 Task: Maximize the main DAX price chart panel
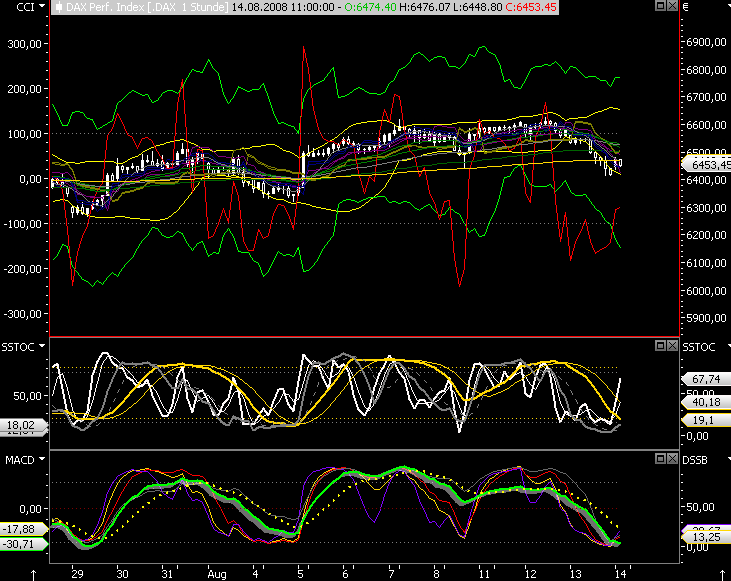point(660,6)
